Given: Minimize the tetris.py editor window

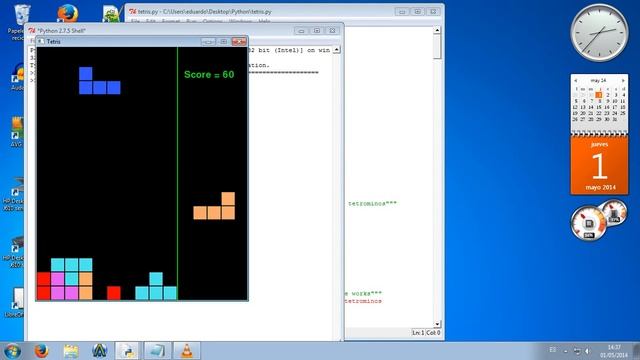Looking at the screenshot, I should click(x=402, y=12).
